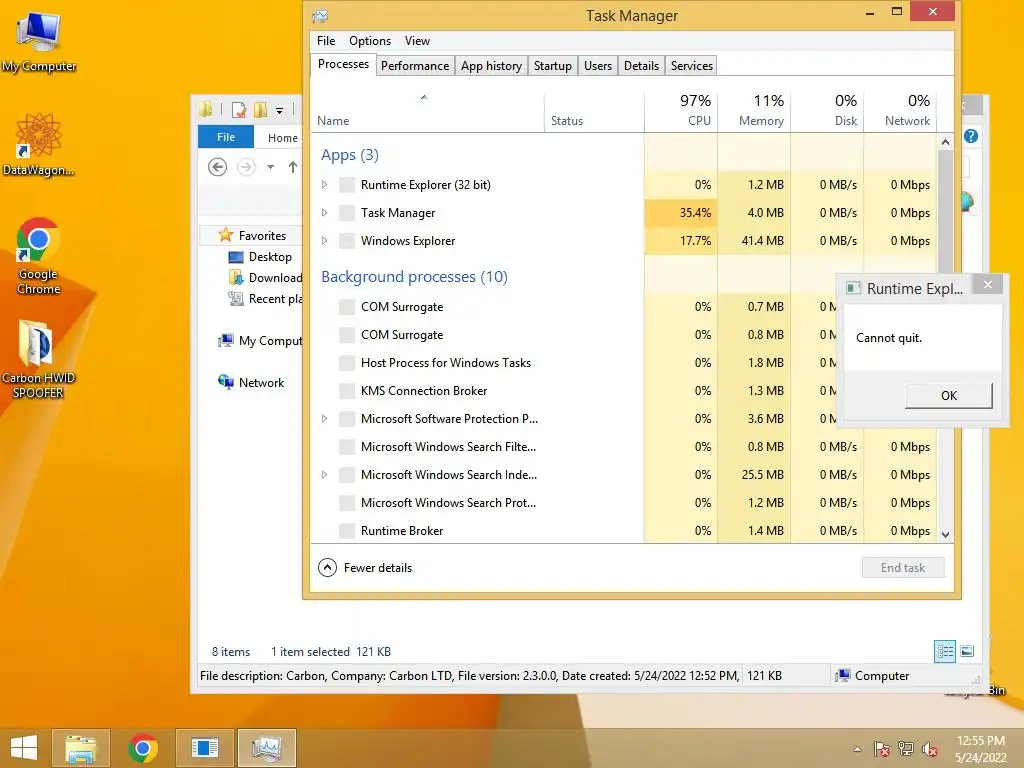The image size is (1024, 768).
Task: Click the Windows Start button
Action: (x=24, y=748)
